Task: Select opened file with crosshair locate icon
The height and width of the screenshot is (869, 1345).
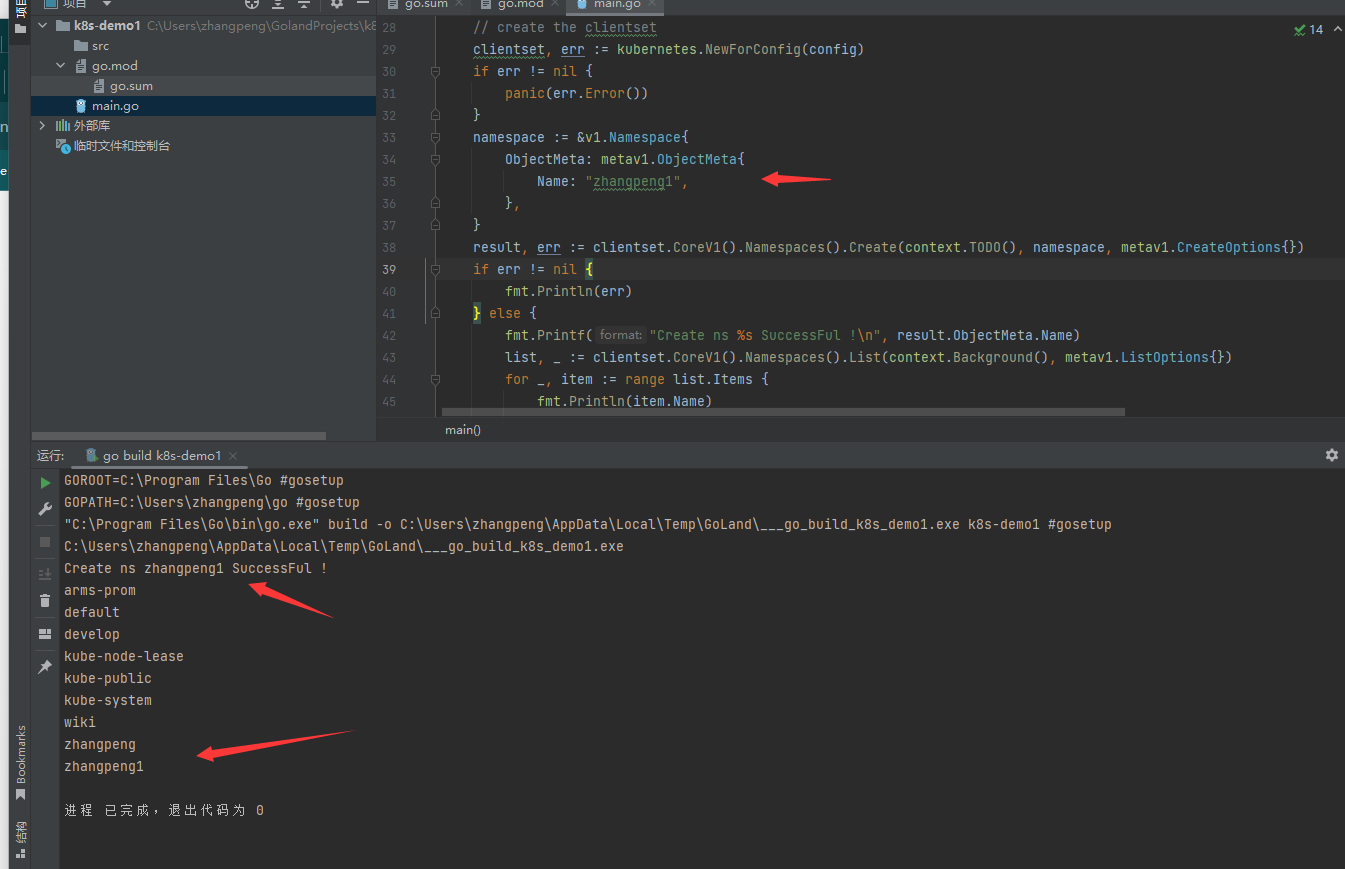Action: 252,4
